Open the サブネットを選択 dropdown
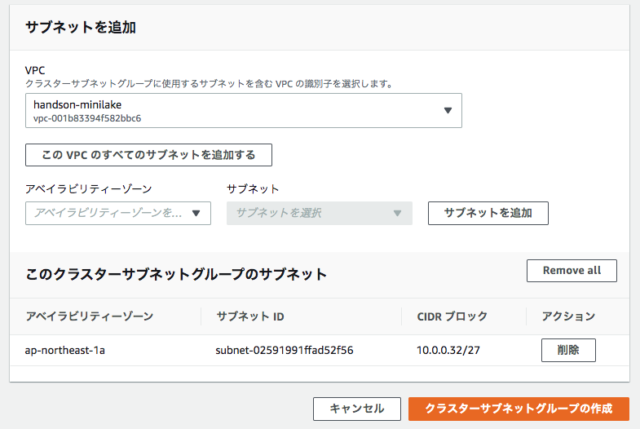 tap(319, 213)
